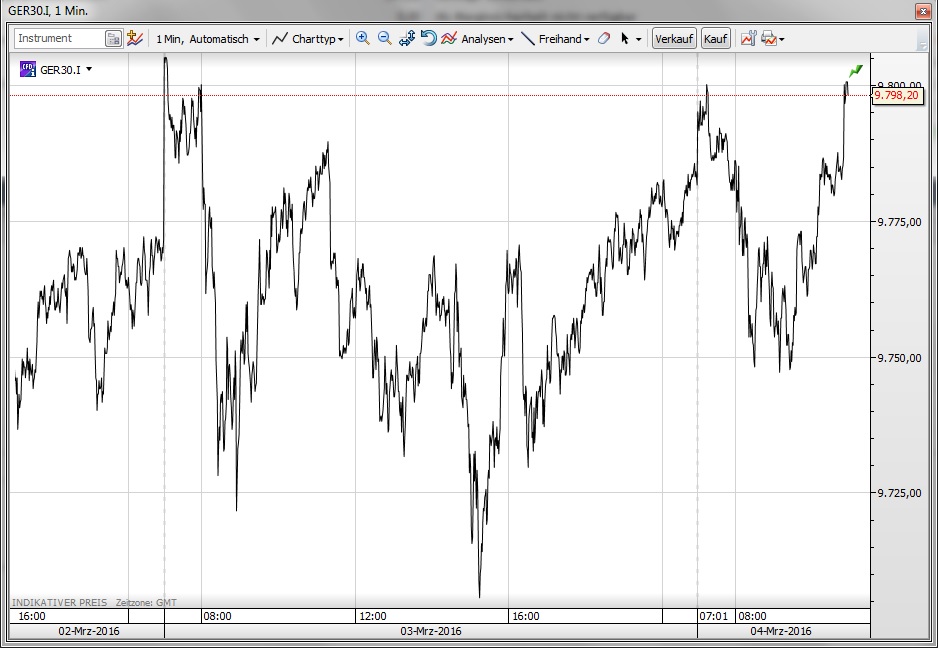Expand the Charttyp dropdown

pyautogui.click(x=309, y=39)
